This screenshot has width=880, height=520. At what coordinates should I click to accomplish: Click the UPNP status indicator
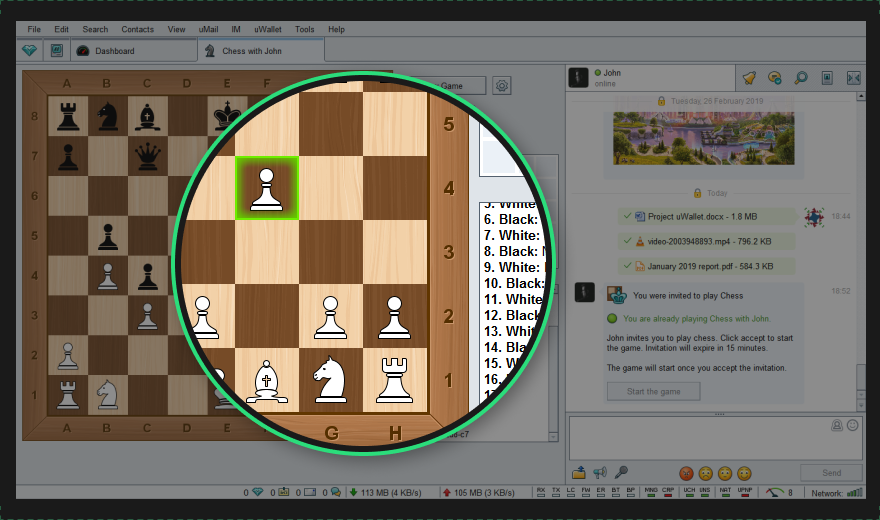click(x=745, y=492)
